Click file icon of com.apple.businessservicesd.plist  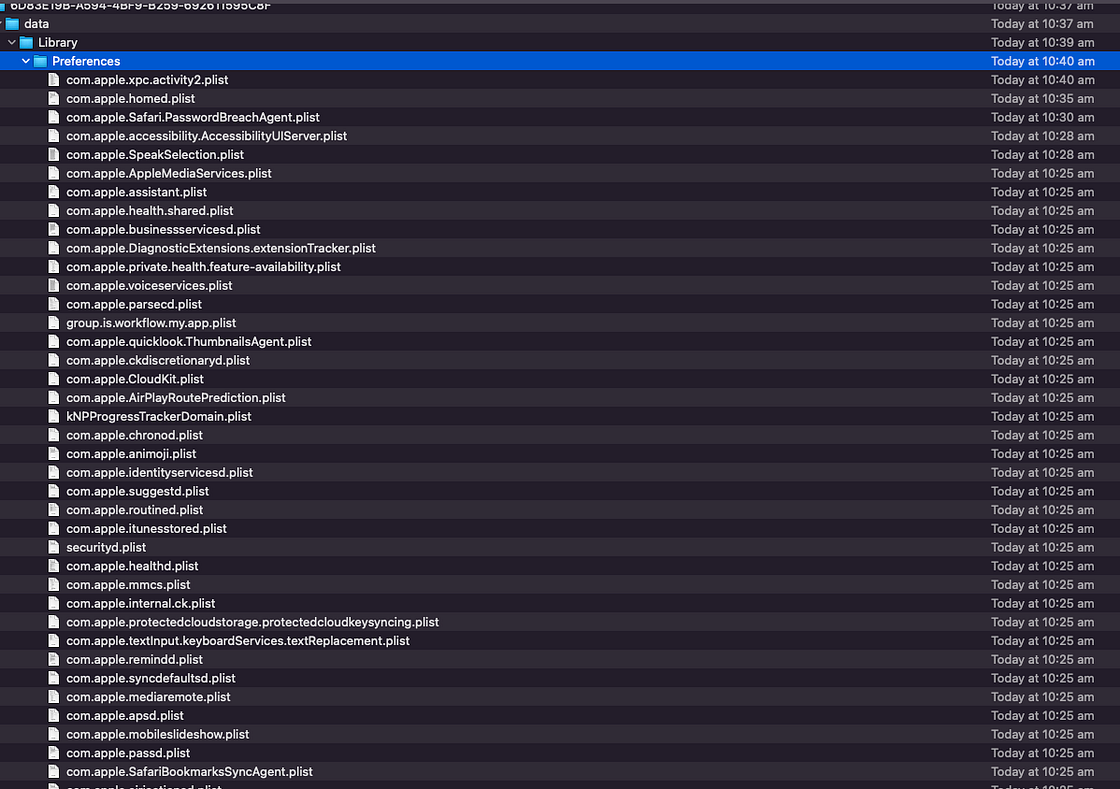tap(54, 229)
